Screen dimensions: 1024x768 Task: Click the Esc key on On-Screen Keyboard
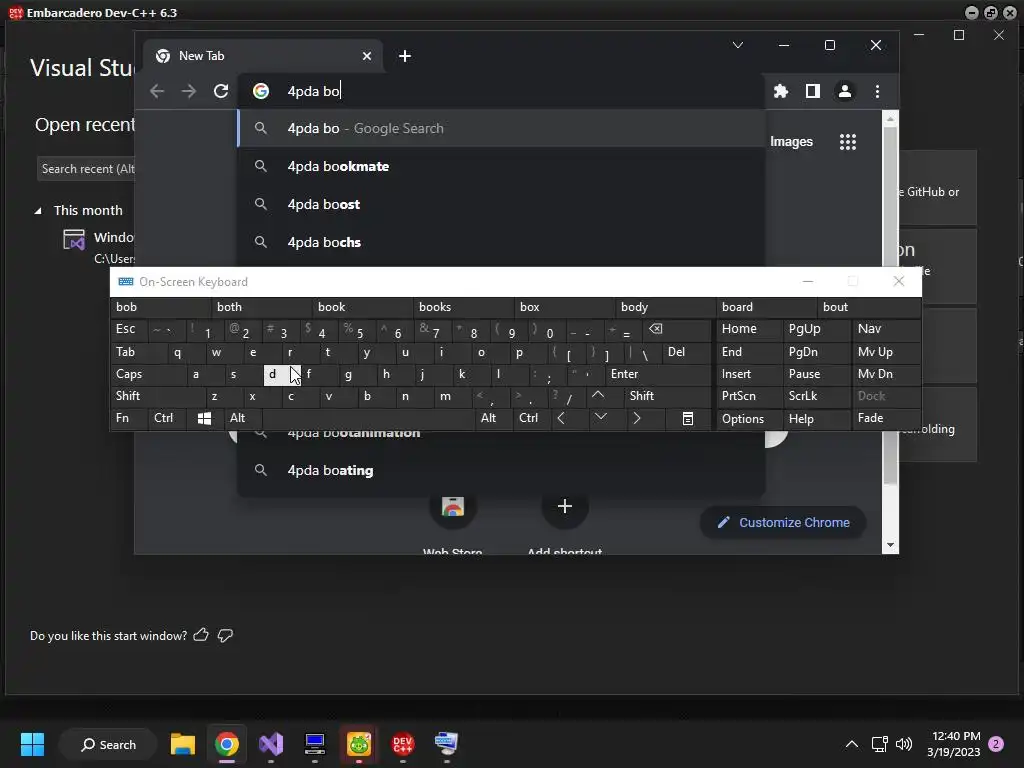point(129,329)
